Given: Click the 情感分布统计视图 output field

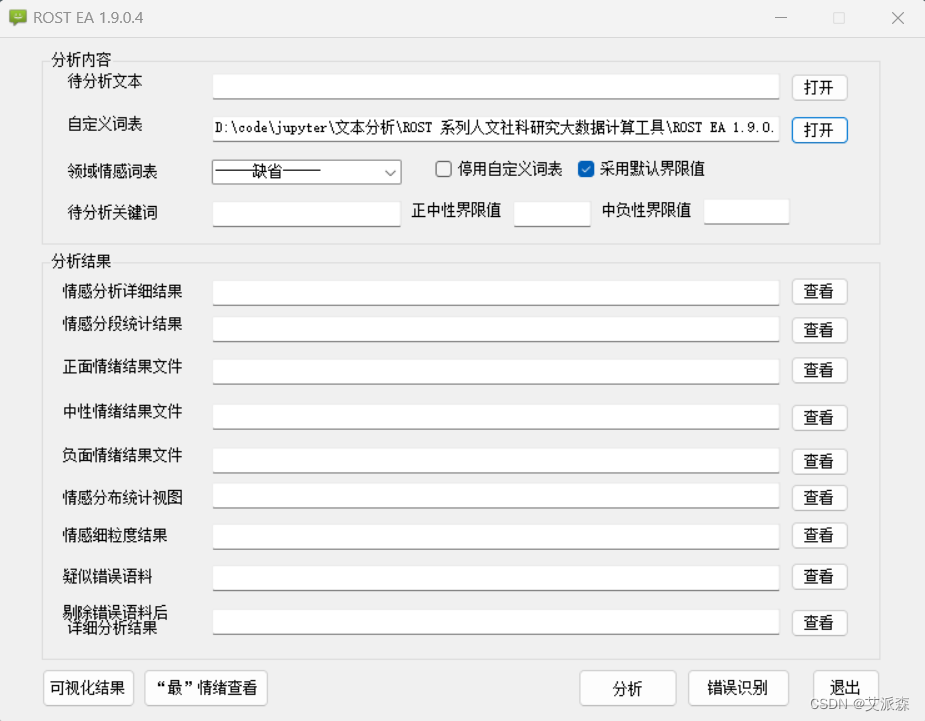Looking at the screenshot, I should pyautogui.click(x=496, y=496).
